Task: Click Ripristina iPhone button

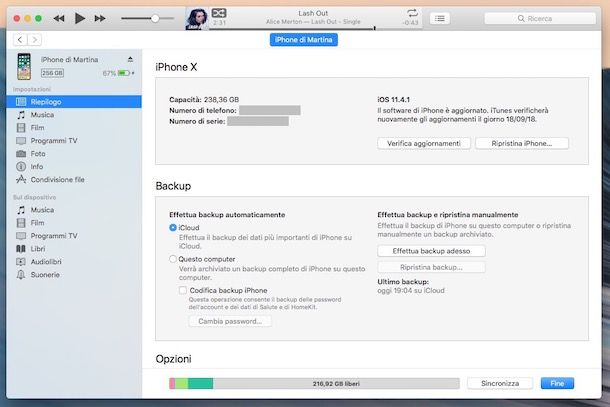Action: [522, 143]
